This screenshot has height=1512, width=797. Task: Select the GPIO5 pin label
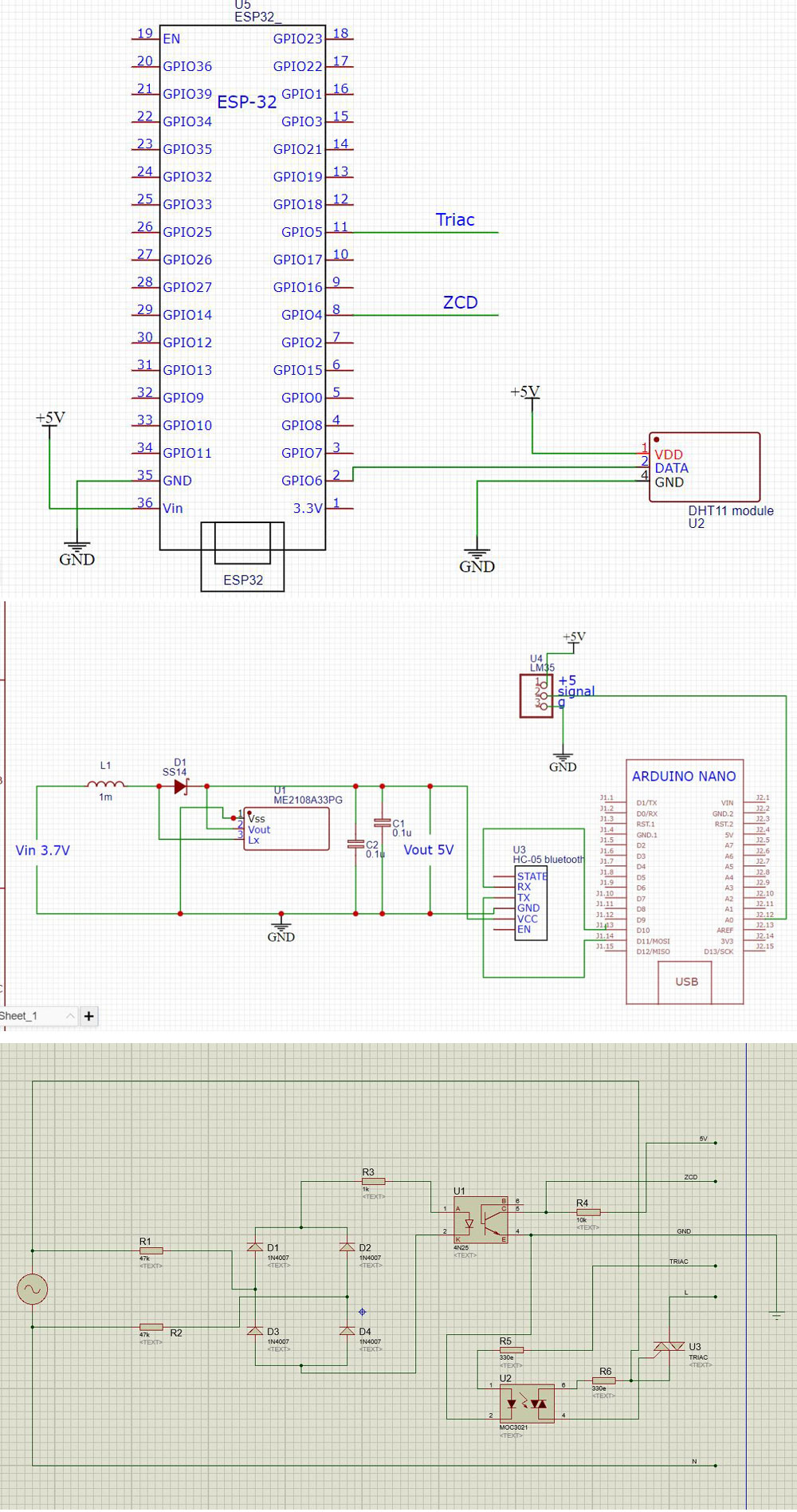[302, 232]
